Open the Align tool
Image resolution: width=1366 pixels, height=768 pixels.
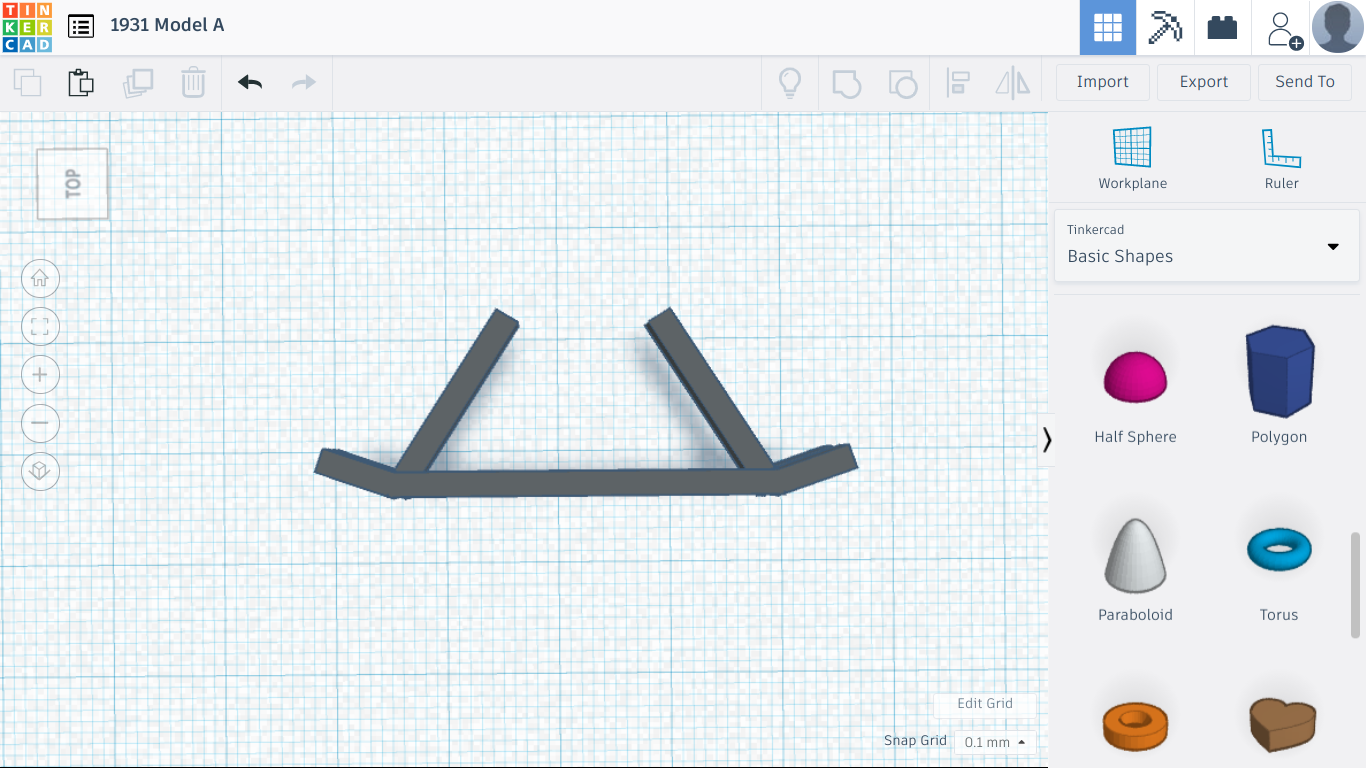point(959,82)
